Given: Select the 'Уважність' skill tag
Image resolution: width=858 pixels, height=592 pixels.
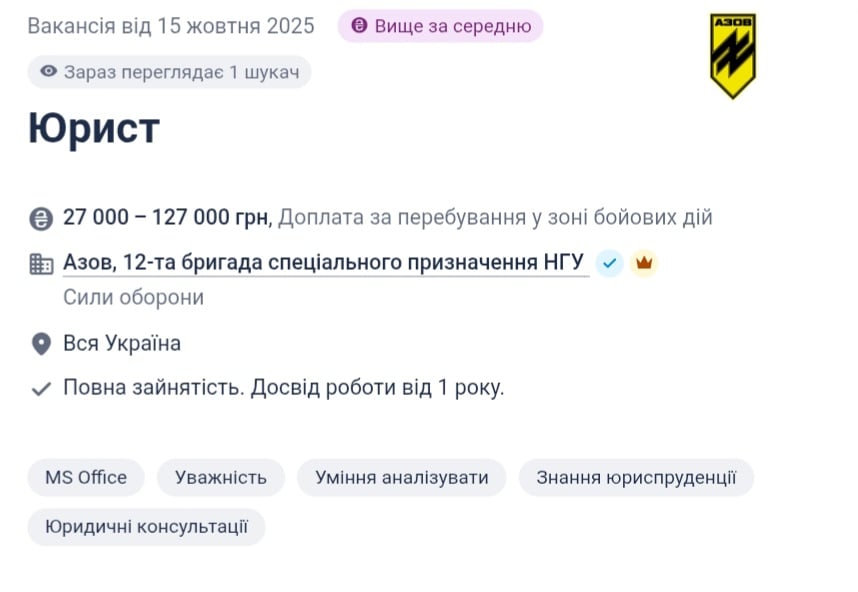Looking at the screenshot, I should point(220,477).
